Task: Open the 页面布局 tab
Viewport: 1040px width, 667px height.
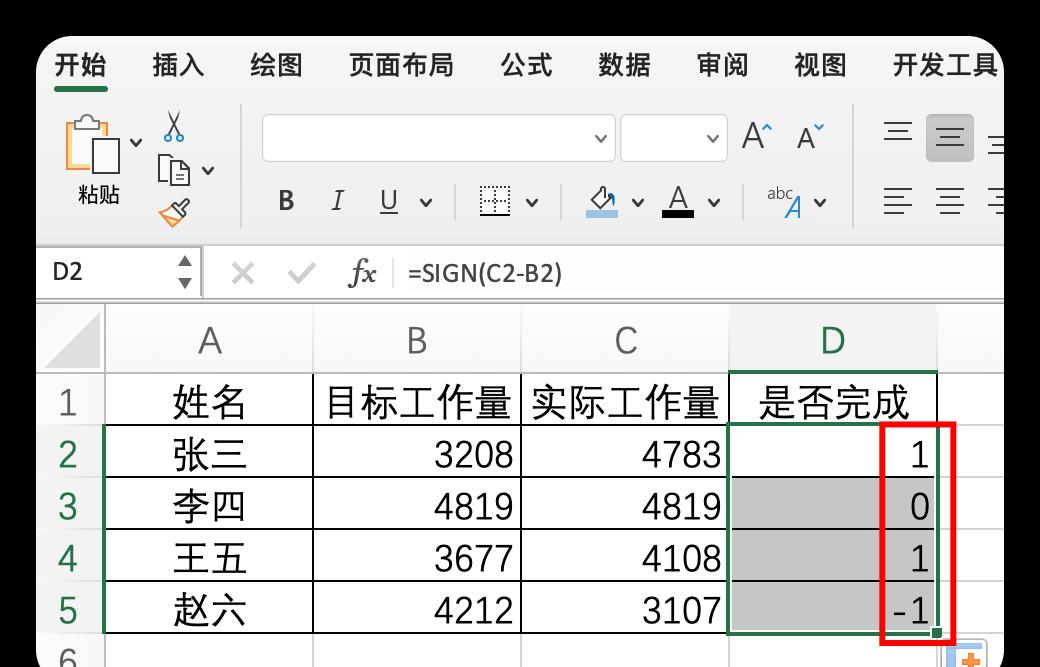Action: [401, 66]
